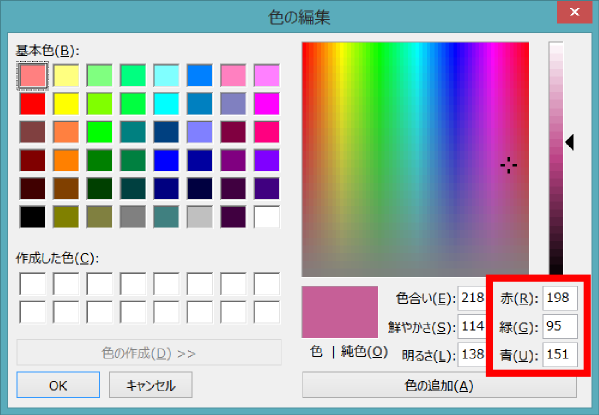Click the black luminance slider arrow
The width and height of the screenshot is (599, 415).
(x=570, y=142)
